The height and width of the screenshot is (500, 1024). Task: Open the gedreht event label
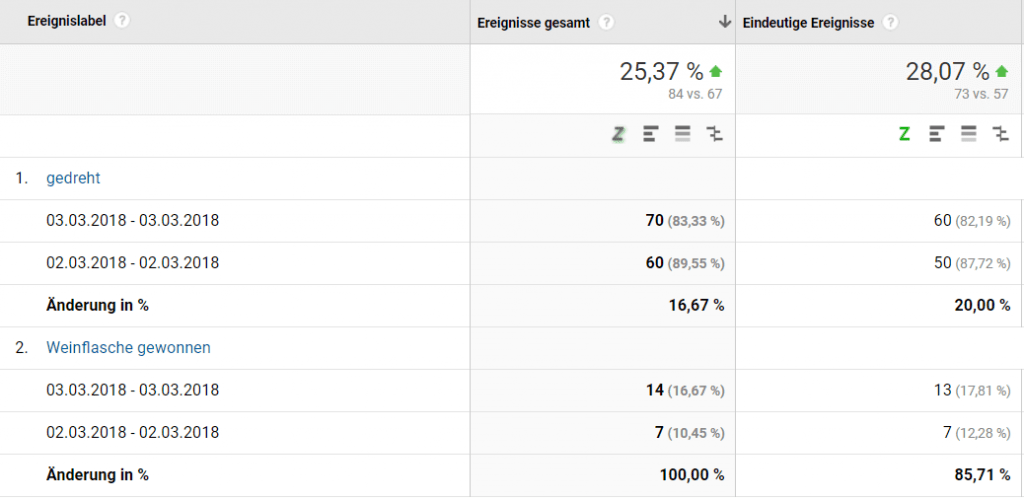point(73,178)
